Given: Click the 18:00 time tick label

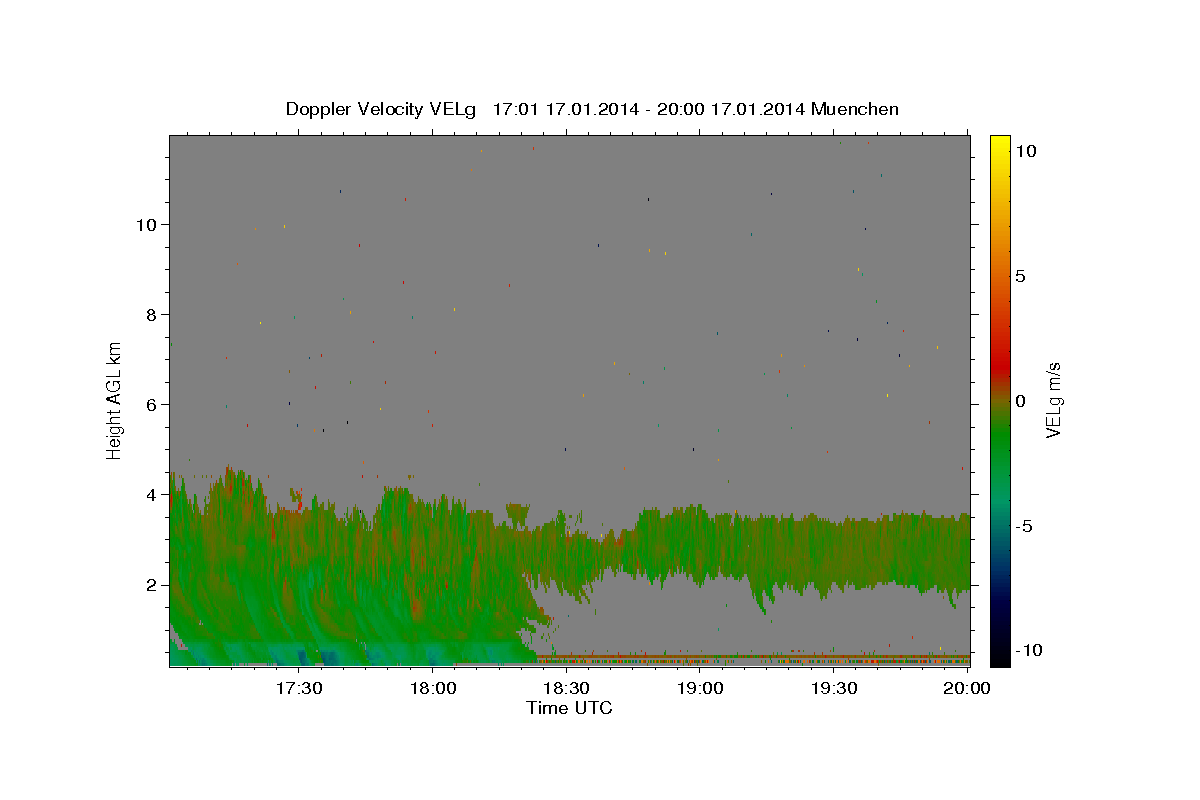Looking at the screenshot, I should click(x=433, y=688).
